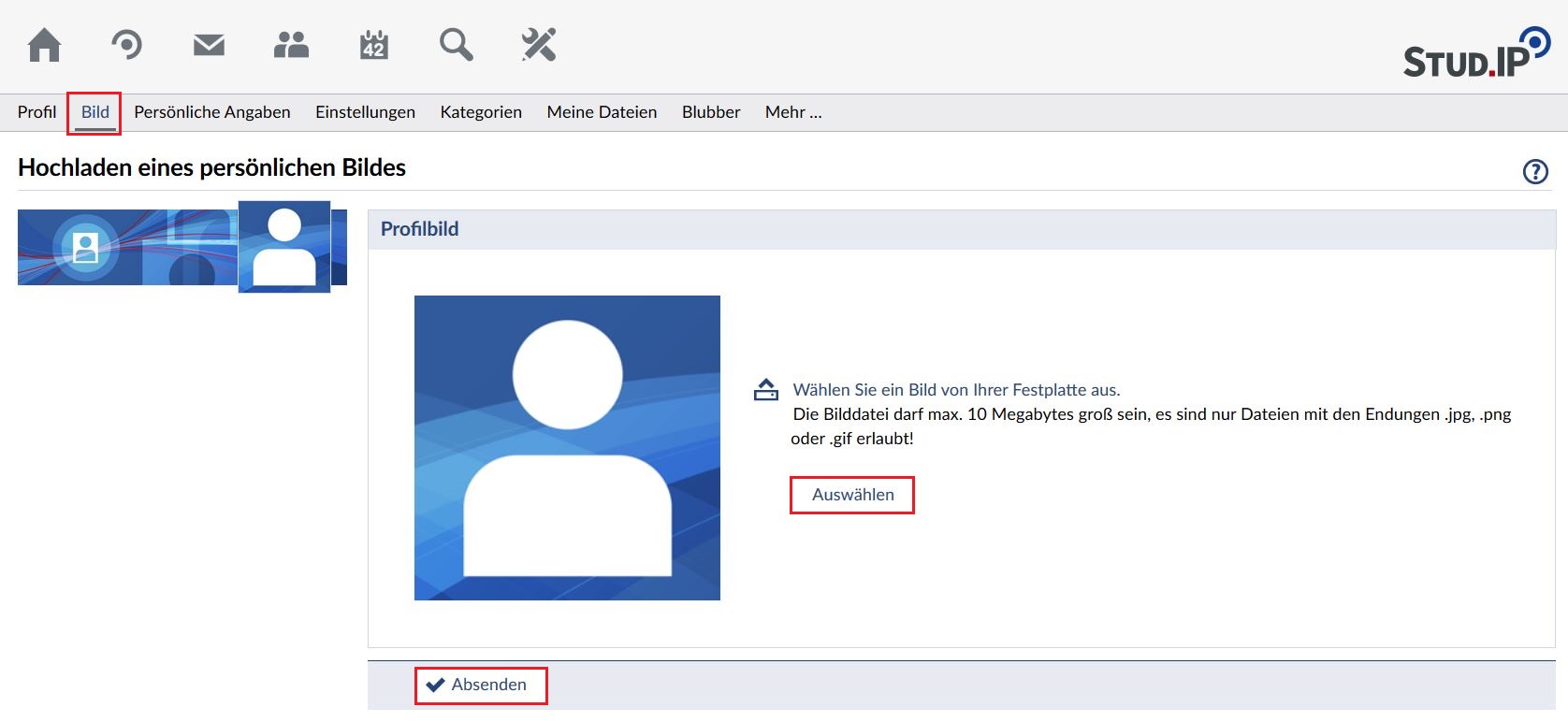Expand the Mehr … menu
The image size is (1568, 722).
click(792, 112)
